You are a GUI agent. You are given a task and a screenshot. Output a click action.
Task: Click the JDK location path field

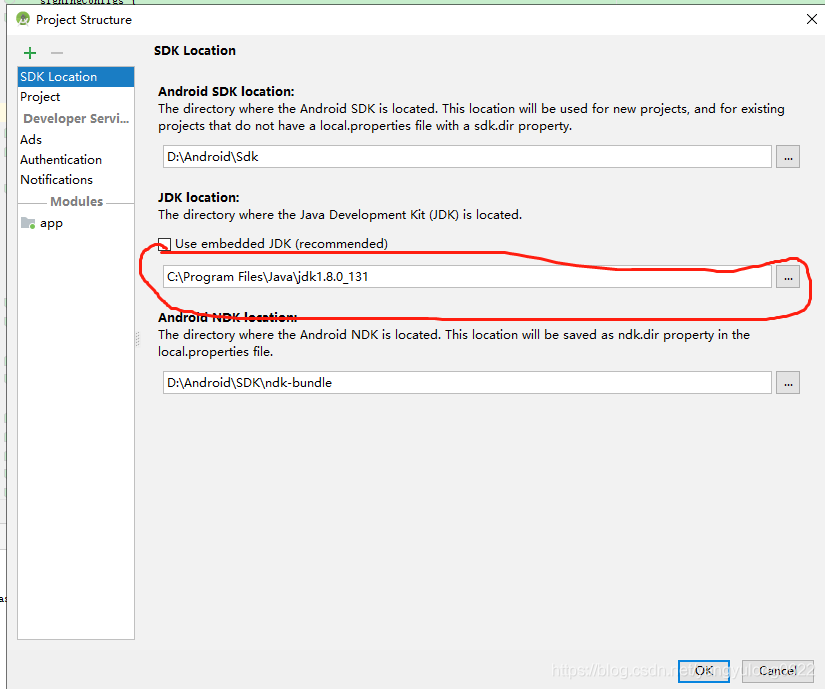tap(467, 277)
